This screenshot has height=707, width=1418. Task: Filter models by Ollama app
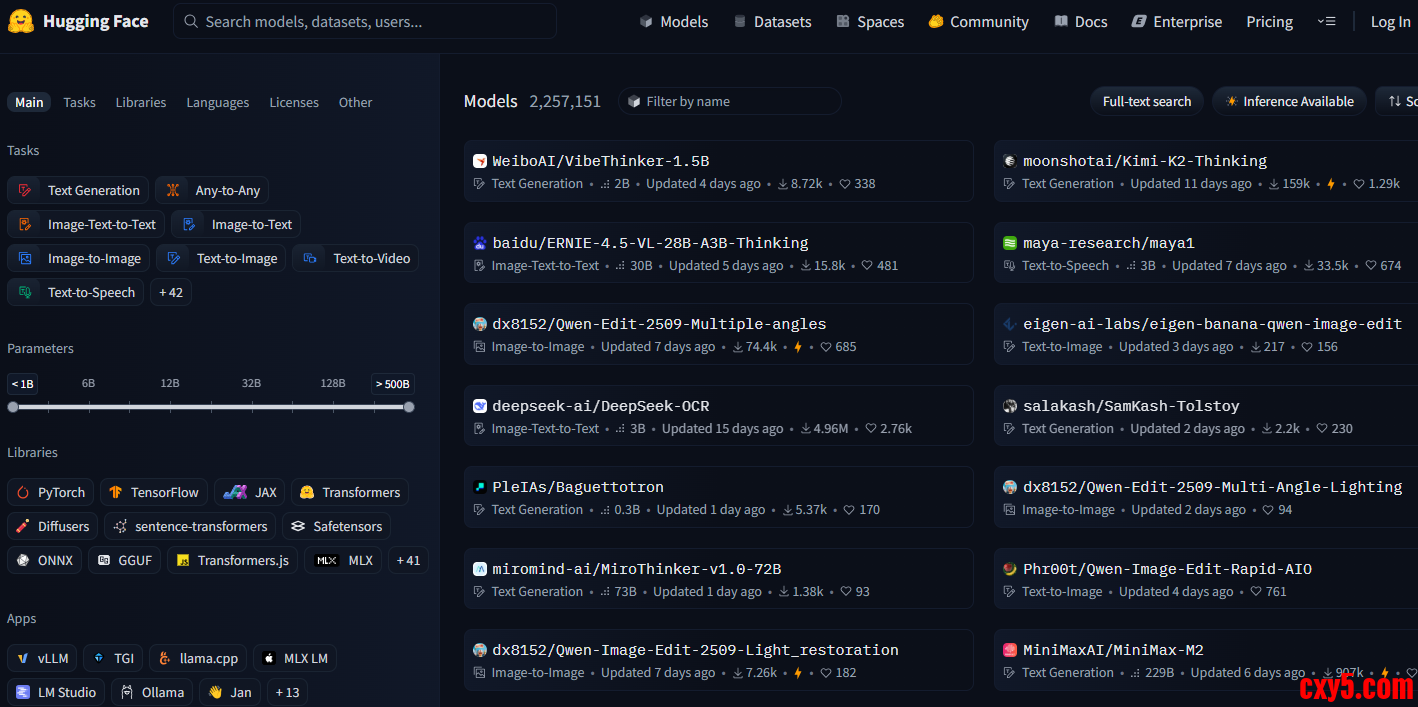coord(152,692)
